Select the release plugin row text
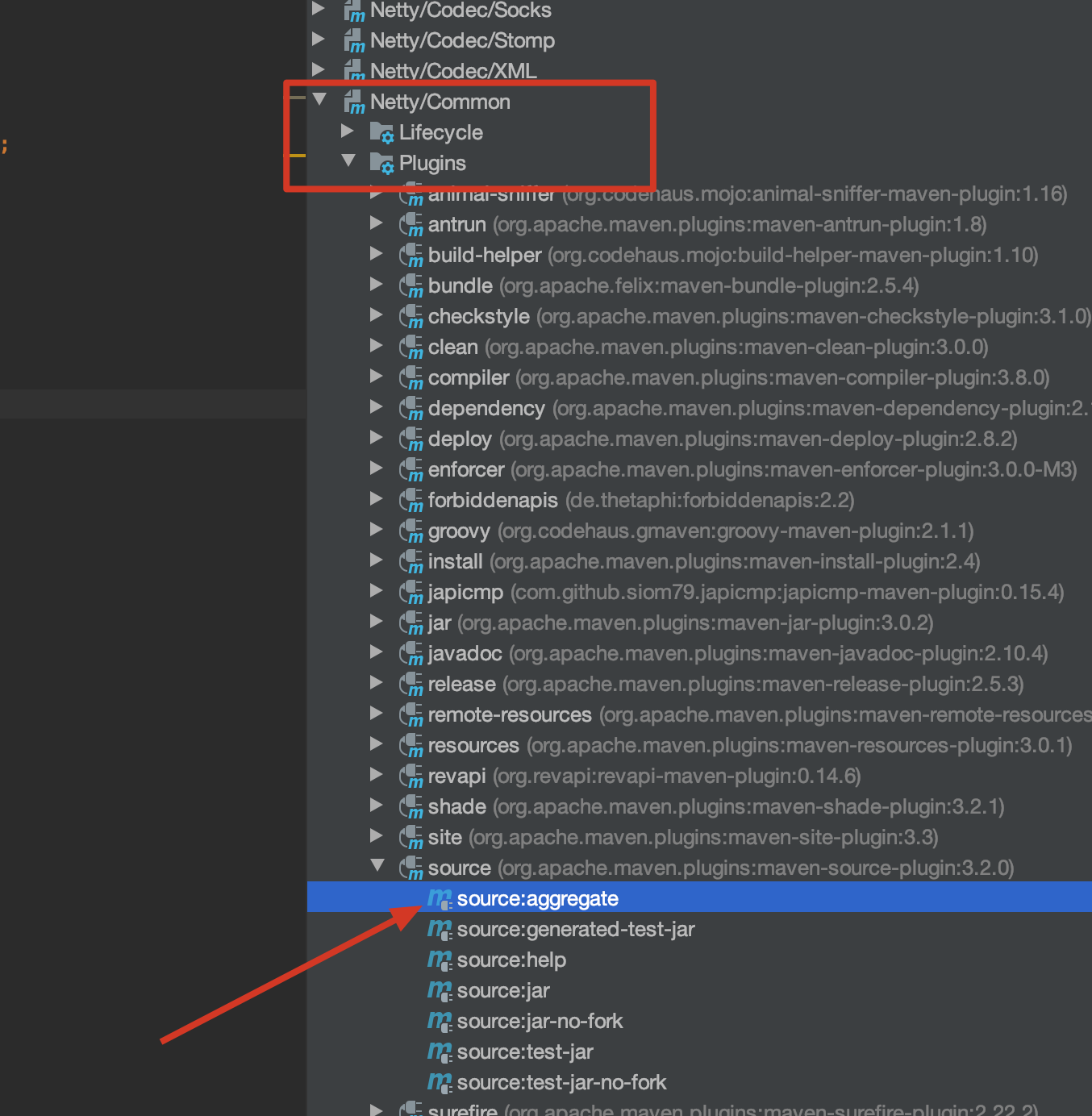 click(726, 684)
